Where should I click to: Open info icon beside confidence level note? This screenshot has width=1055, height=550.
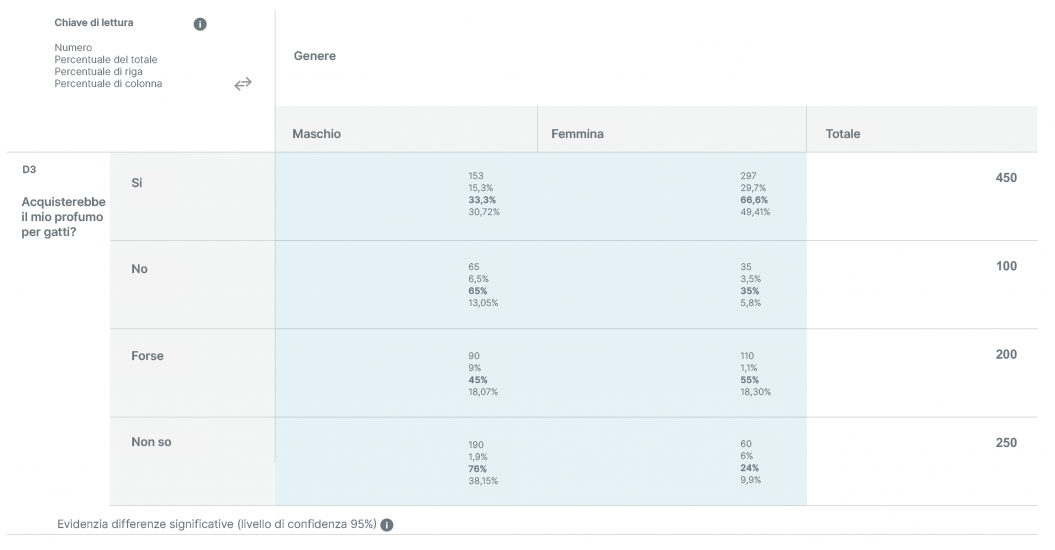(x=387, y=525)
